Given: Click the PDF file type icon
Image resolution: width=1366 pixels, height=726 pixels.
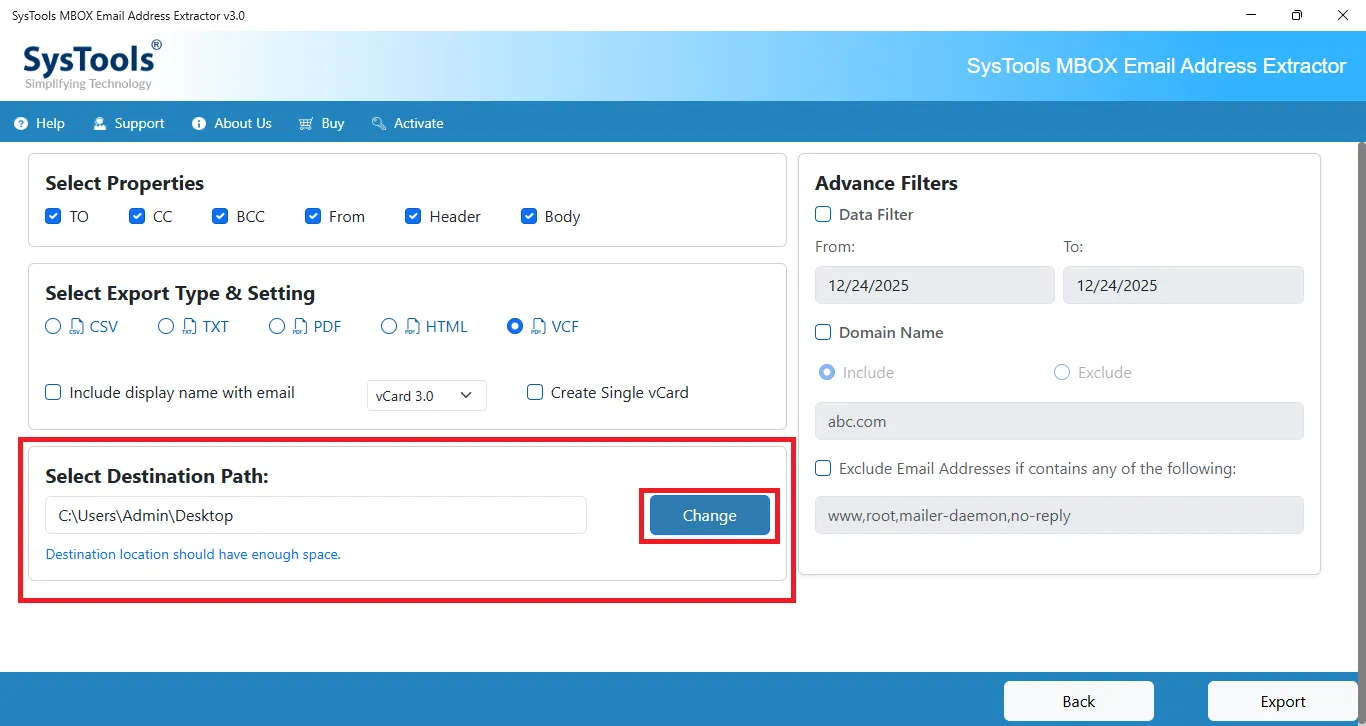Looking at the screenshot, I should [301, 326].
